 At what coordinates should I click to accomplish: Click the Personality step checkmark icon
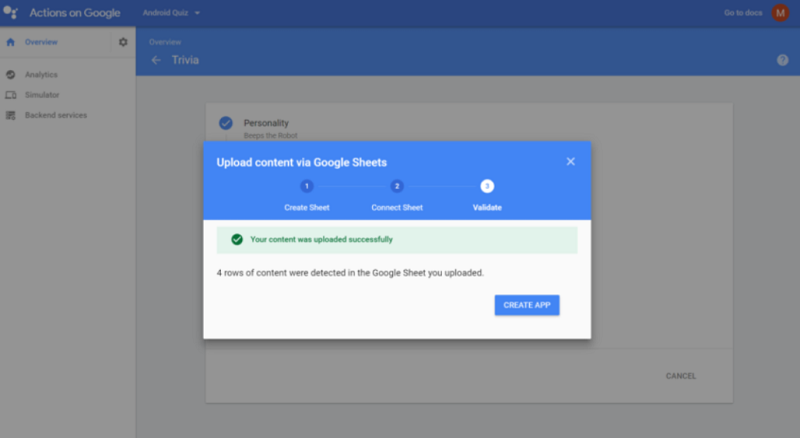[226, 123]
